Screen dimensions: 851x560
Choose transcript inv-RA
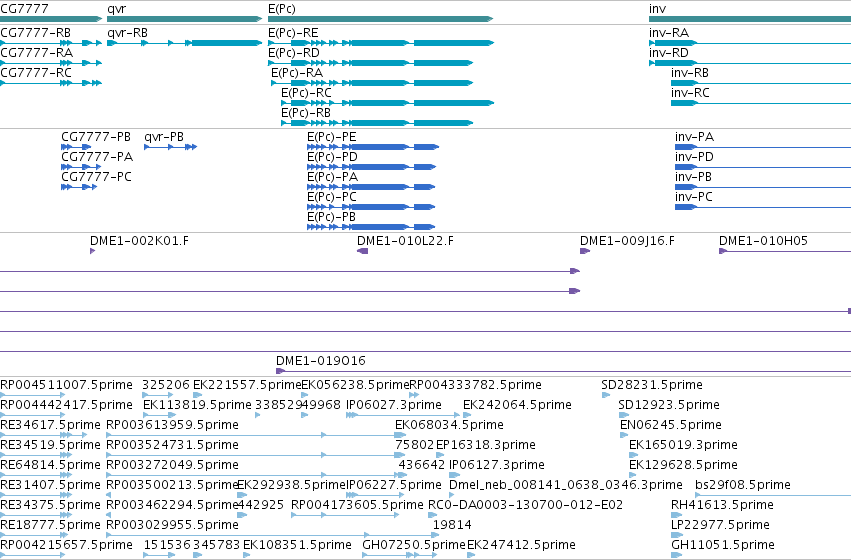tap(669, 33)
